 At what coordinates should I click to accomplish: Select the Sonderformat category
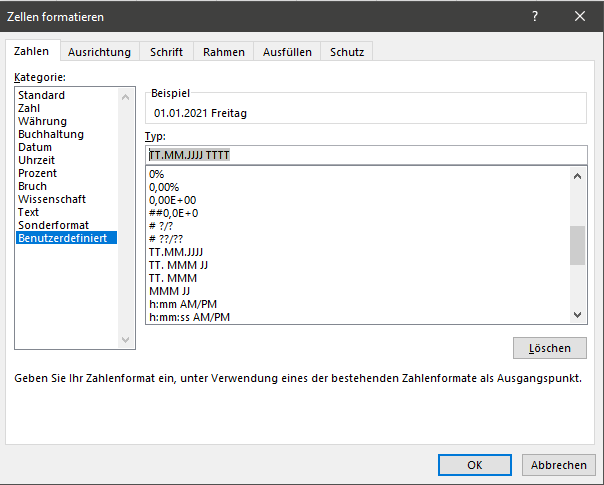[x=66, y=225]
